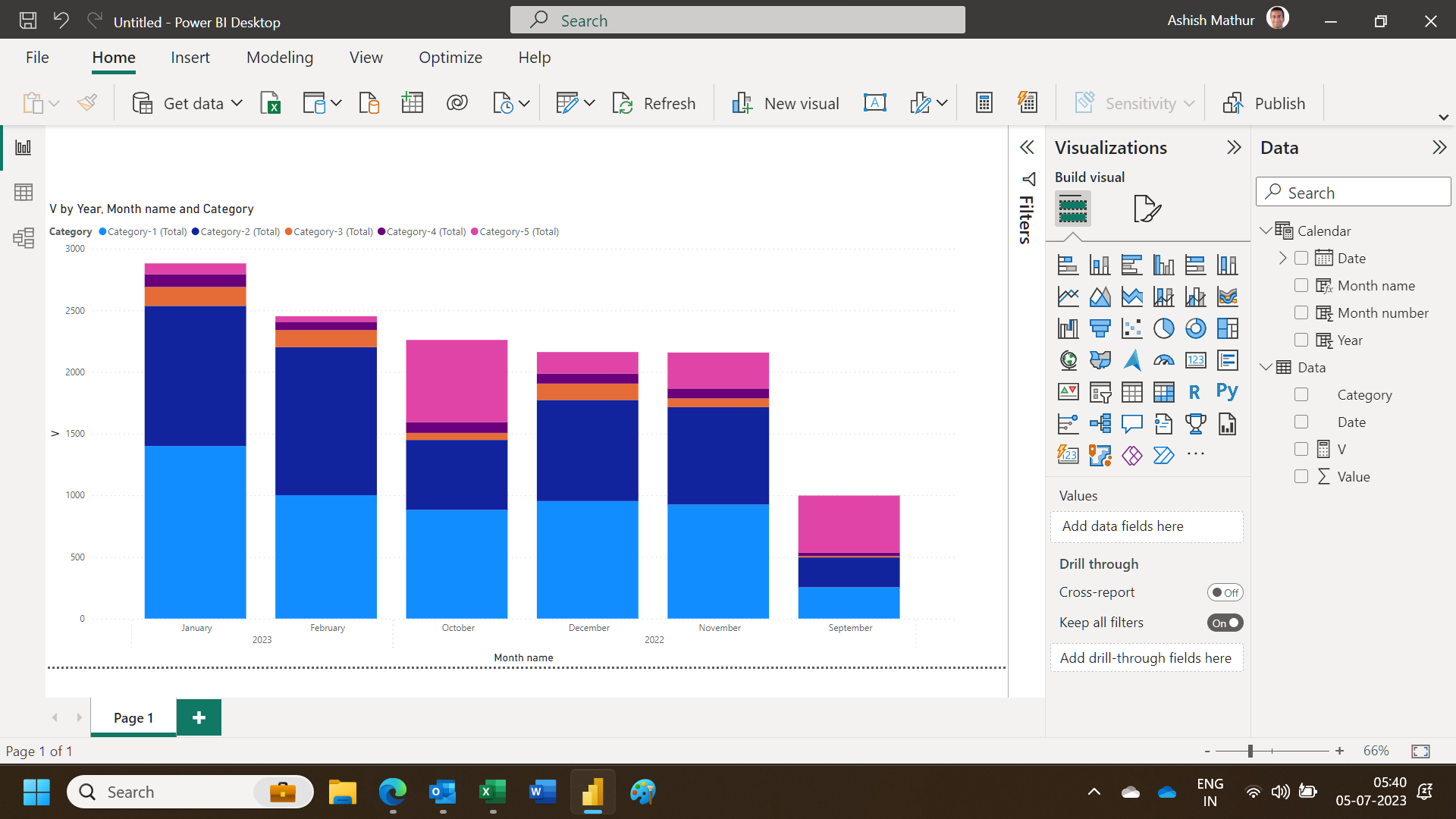This screenshot has width=1456, height=819.
Task: Click the Save icon in title bar
Action: (28, 20)
